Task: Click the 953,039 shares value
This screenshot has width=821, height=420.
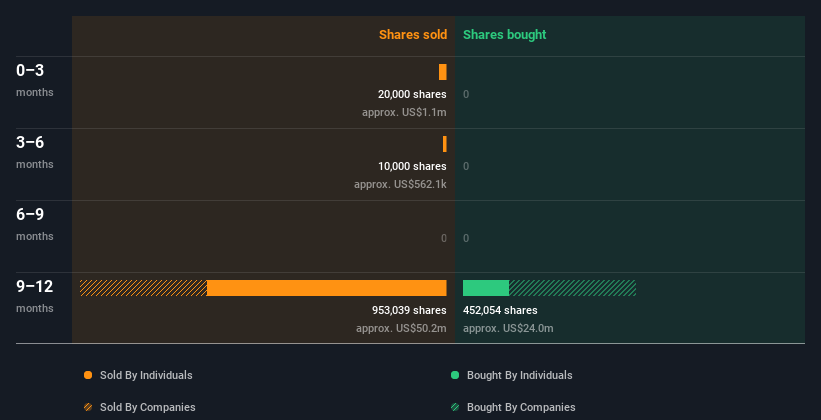Action: 409,310
